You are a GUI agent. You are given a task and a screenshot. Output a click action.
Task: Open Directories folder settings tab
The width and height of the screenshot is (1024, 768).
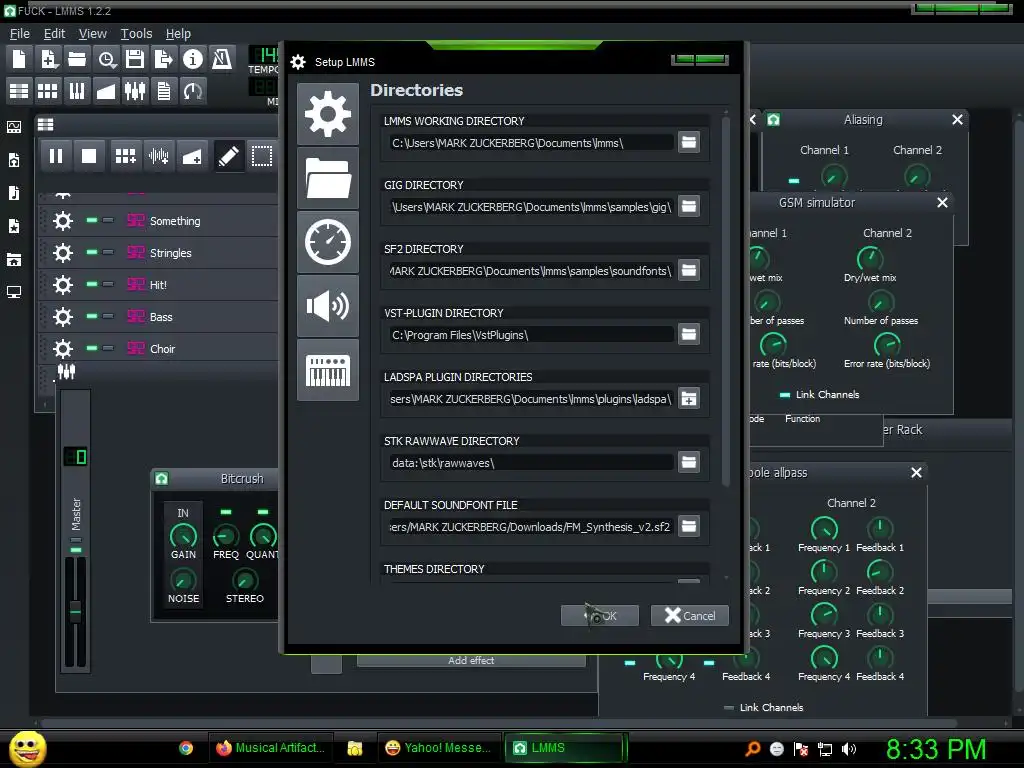(328, 178)
